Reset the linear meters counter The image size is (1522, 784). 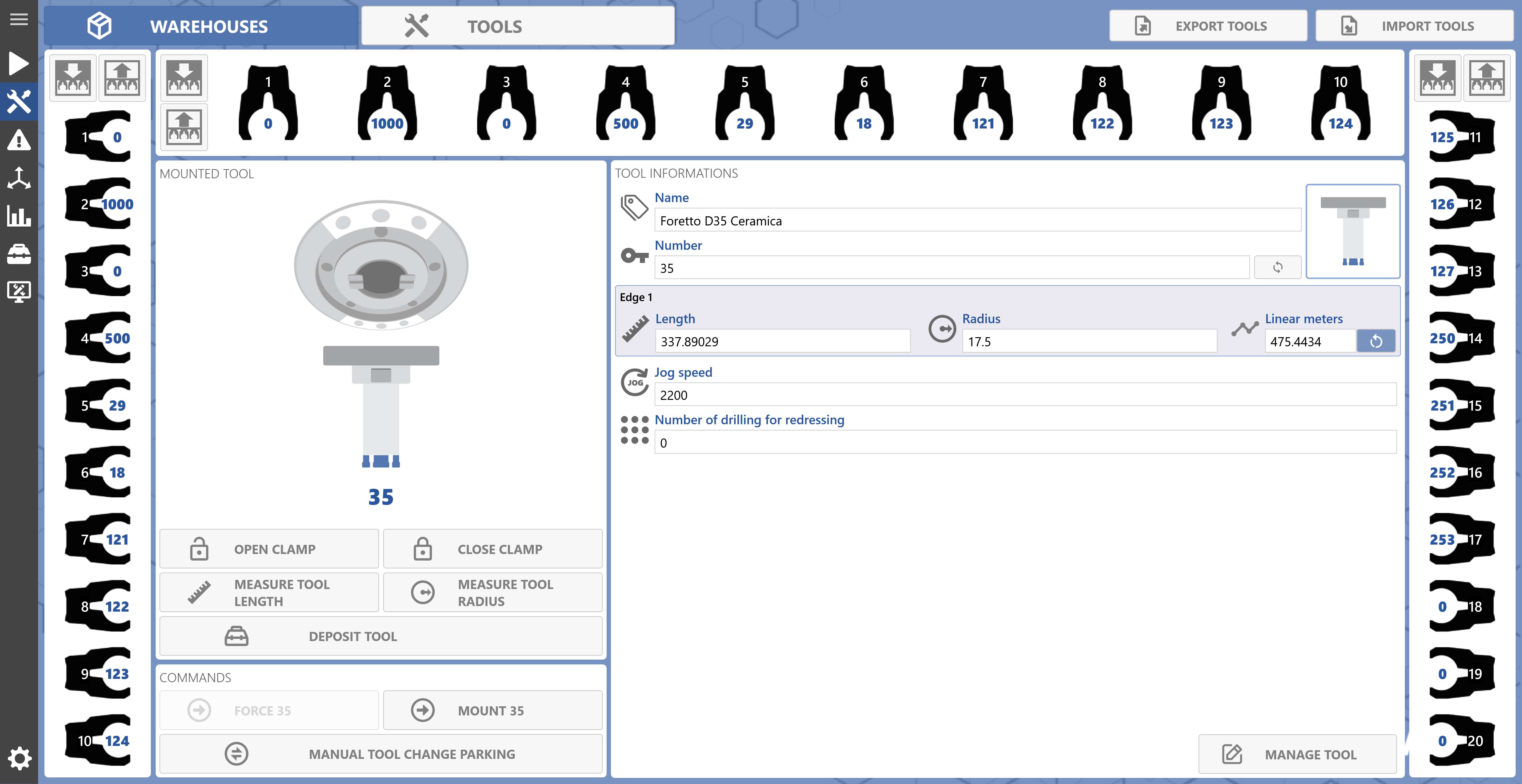click(1376, 341)
